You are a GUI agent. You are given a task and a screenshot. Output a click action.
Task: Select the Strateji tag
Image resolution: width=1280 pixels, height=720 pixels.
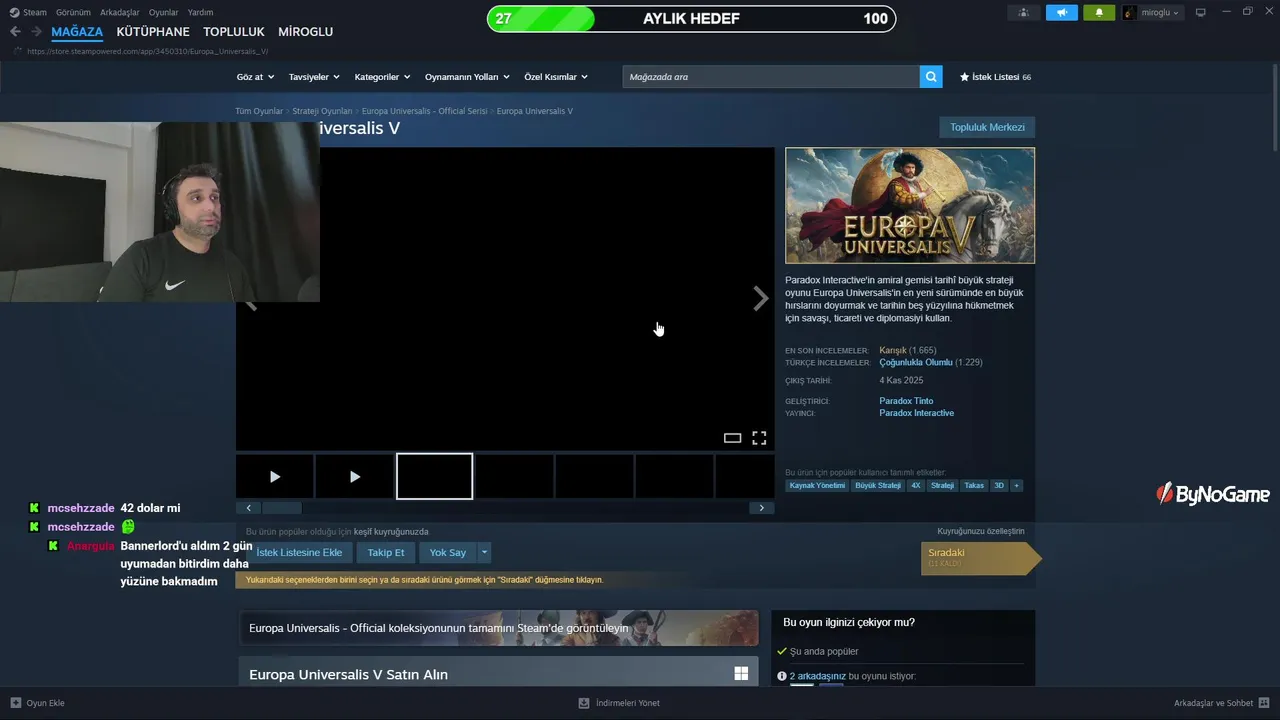pos(942,486)
